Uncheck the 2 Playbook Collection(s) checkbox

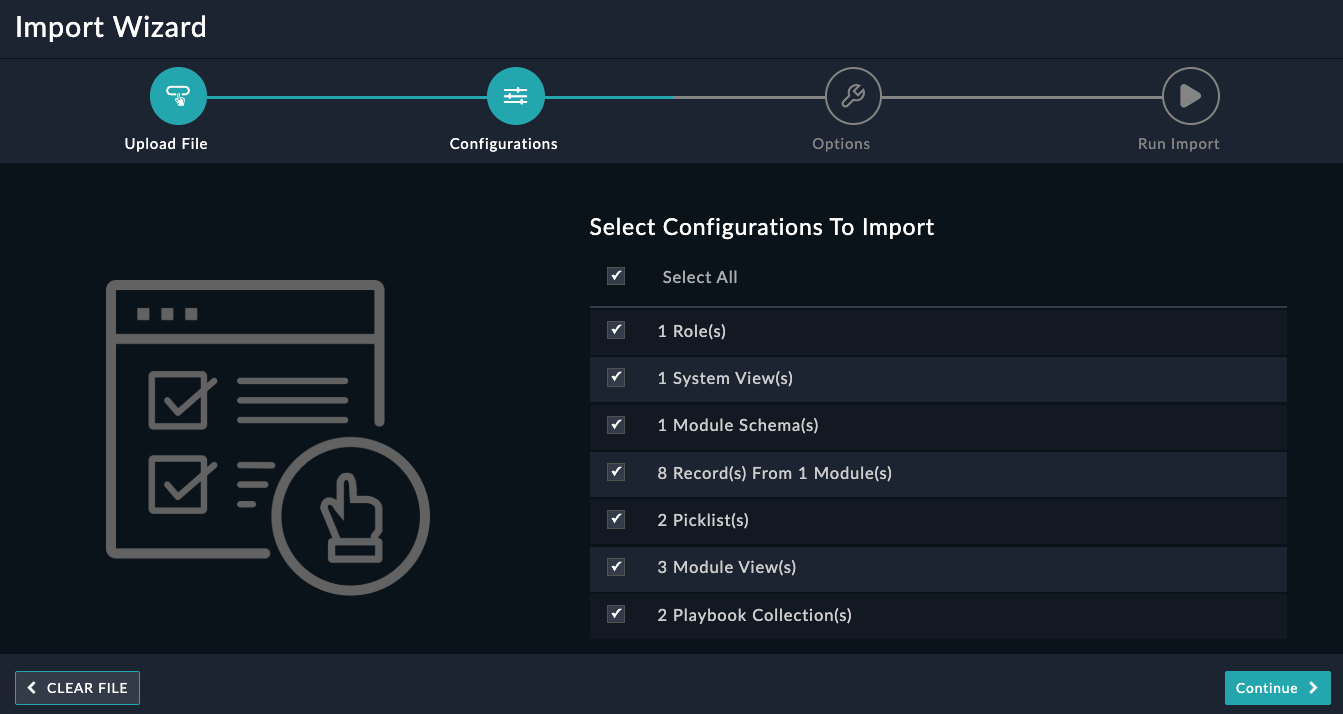point(616,614)
